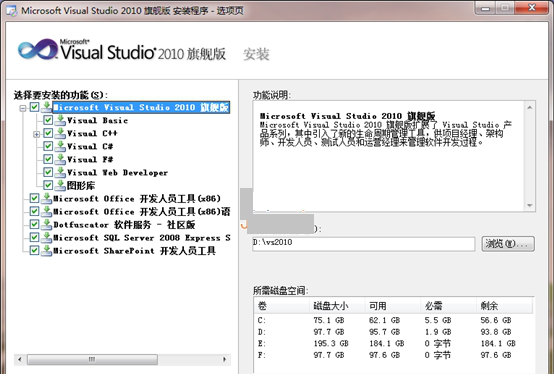Uncheck the Visual F# checkbox
554x388 pixels.
coord(48,159)
